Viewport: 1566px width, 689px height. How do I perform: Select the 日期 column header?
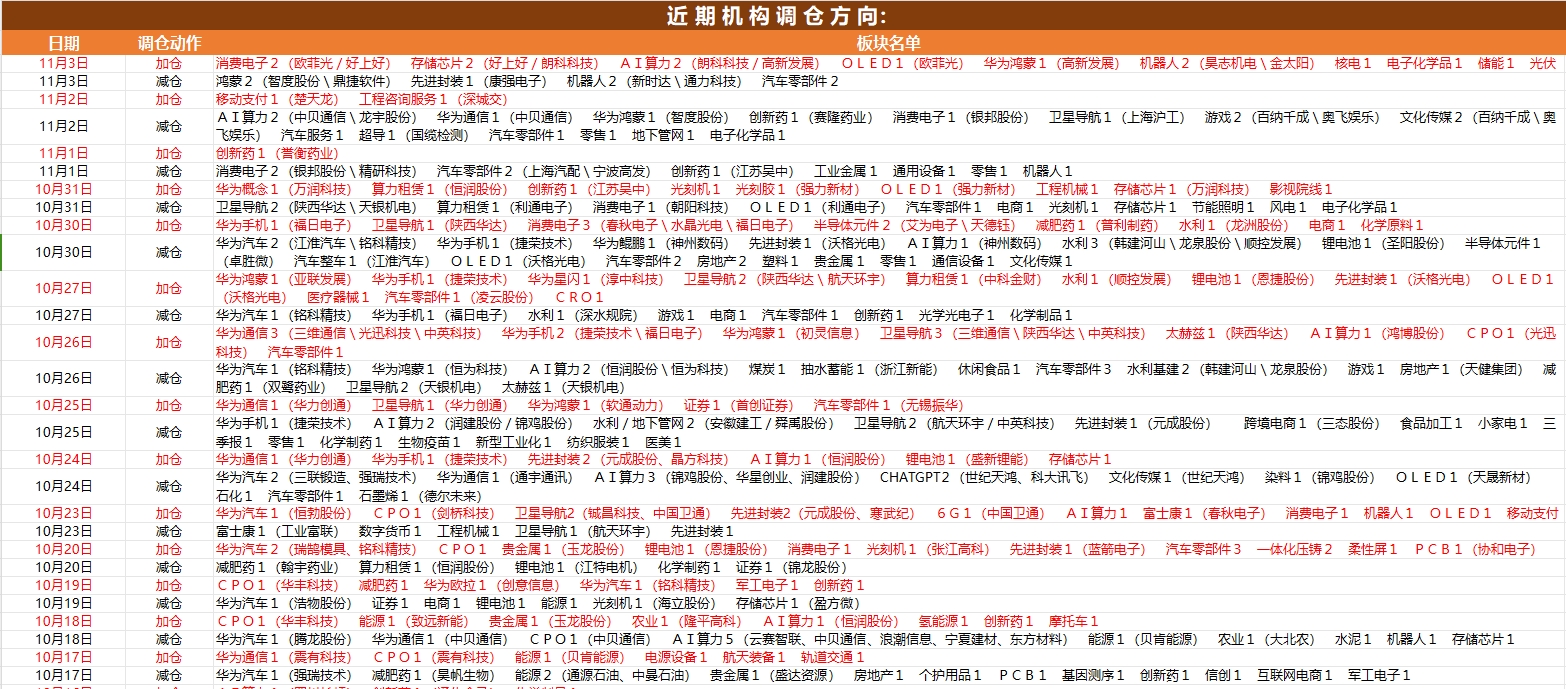[x=64, y=43]
